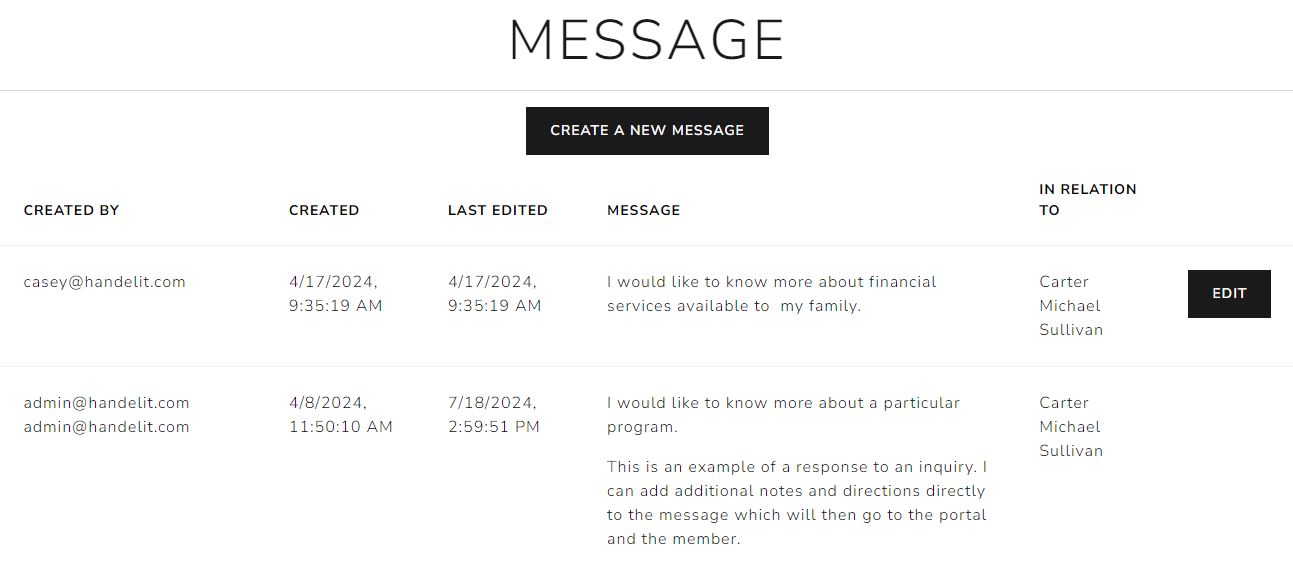Click Carter Michael Sullivan in second row
The image size is (1293, 579).
click(x=1070, y=427)
